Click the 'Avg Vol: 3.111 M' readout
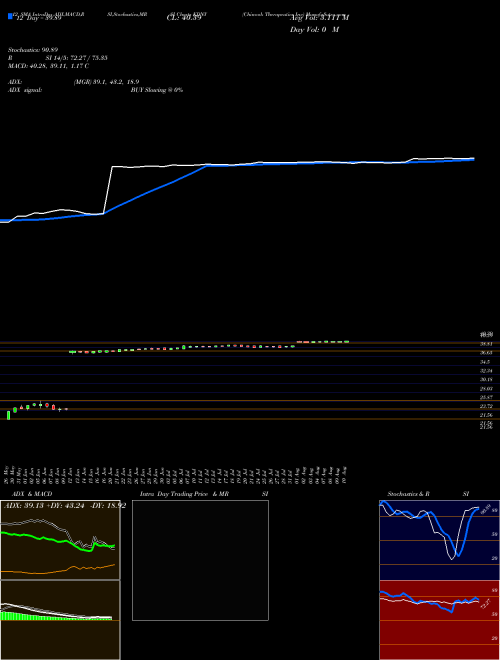This screenshot has width=500, height=660. pos(319,18)
